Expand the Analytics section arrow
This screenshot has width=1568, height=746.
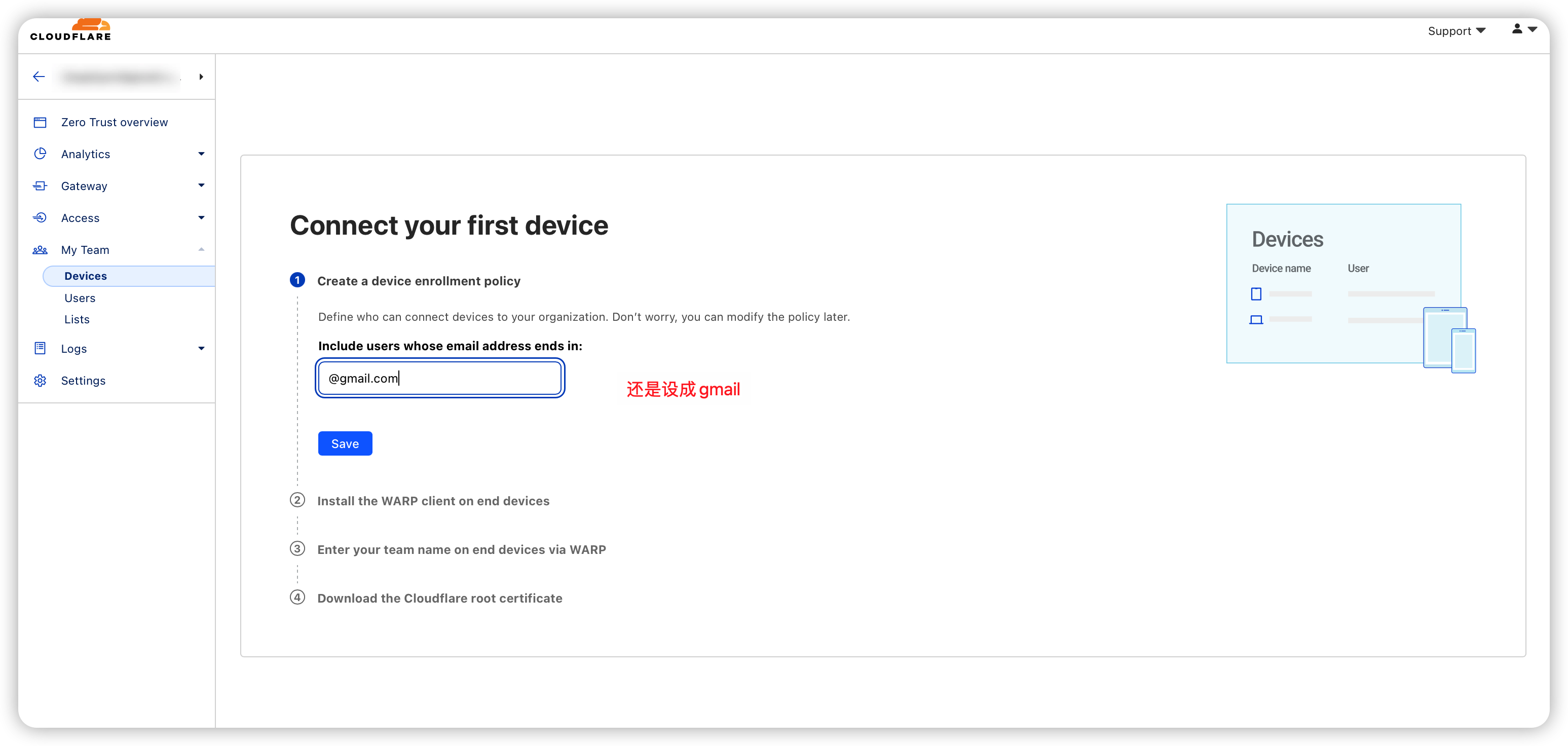point(202,154)
